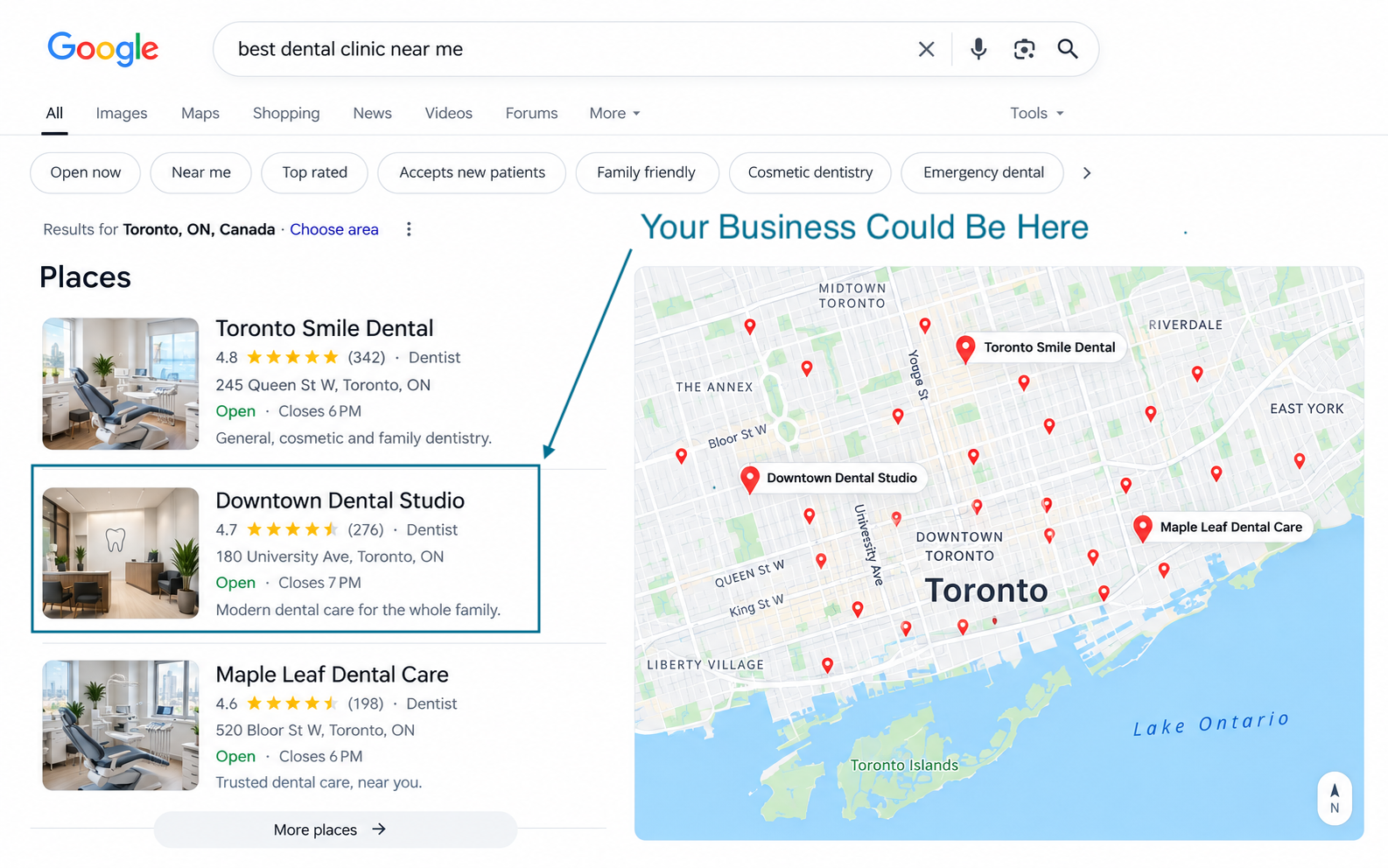Show more filter chips with the right chevron
This screenshot has height=868, width=1388.
tap(1087, 173)
